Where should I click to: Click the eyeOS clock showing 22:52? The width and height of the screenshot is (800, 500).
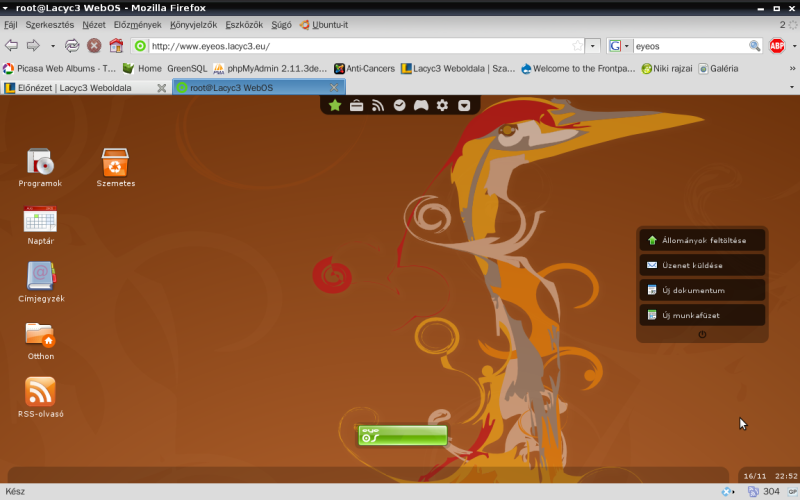coord(786,476)
